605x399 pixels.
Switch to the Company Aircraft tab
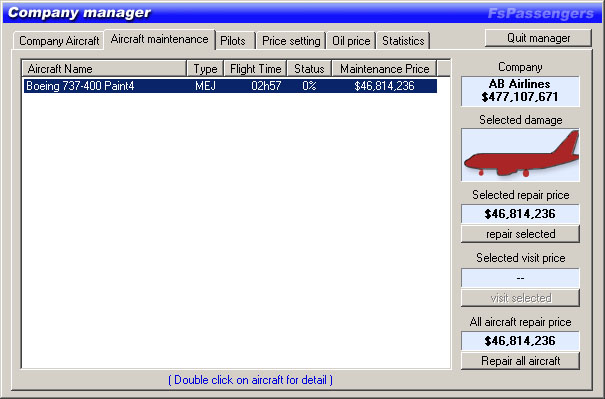(59, 41)
